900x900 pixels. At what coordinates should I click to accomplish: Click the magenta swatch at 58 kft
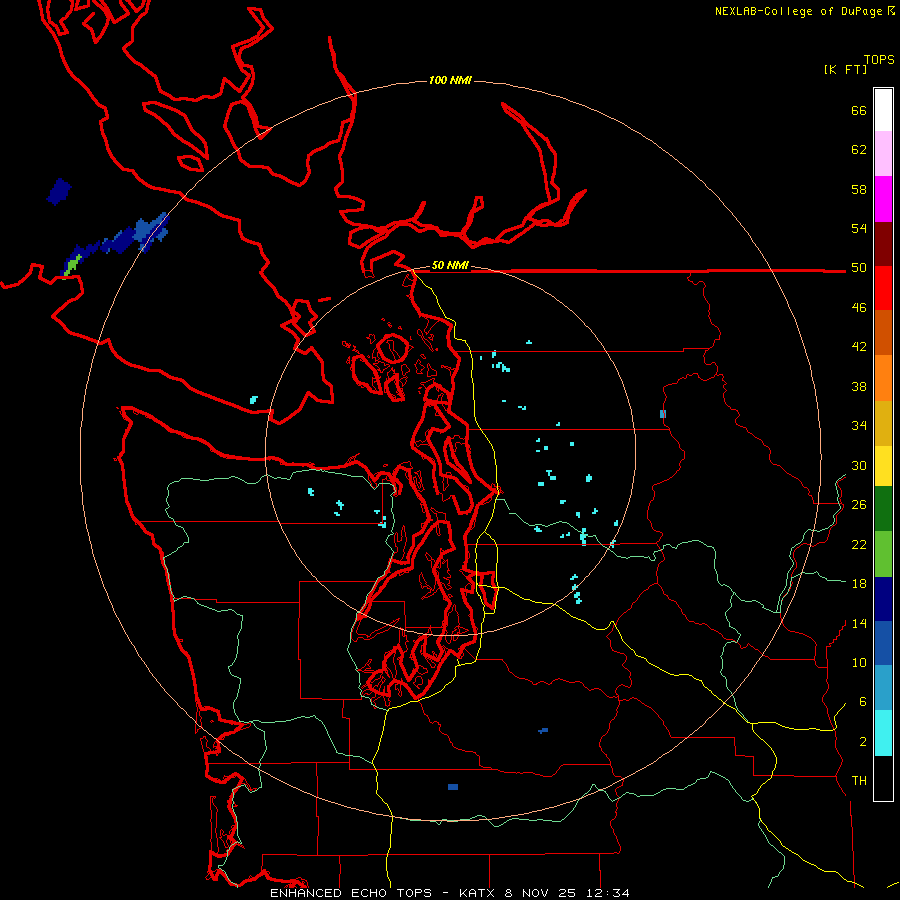[x=883, y=199]
